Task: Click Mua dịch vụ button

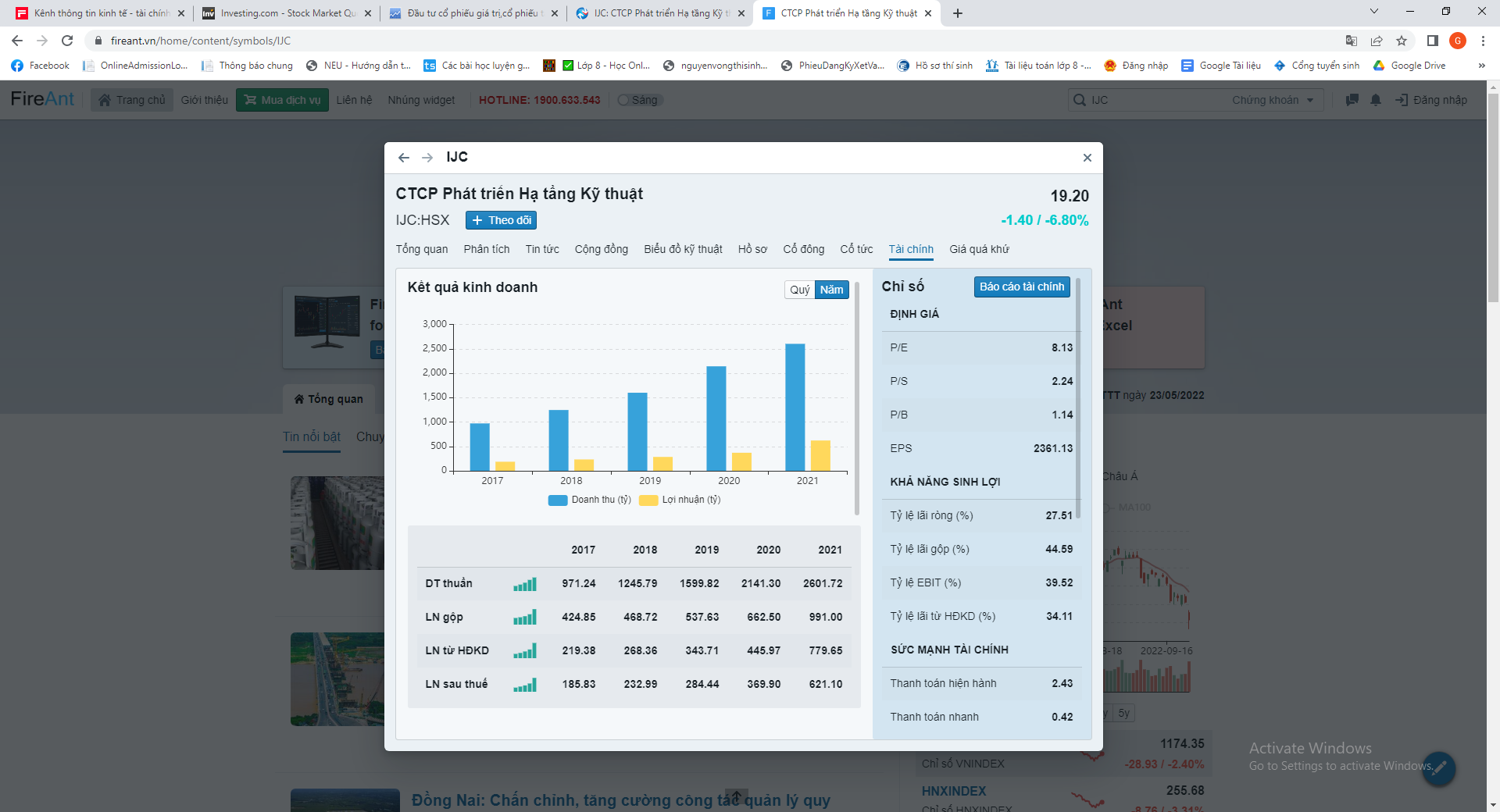Action: coord(282,100)
